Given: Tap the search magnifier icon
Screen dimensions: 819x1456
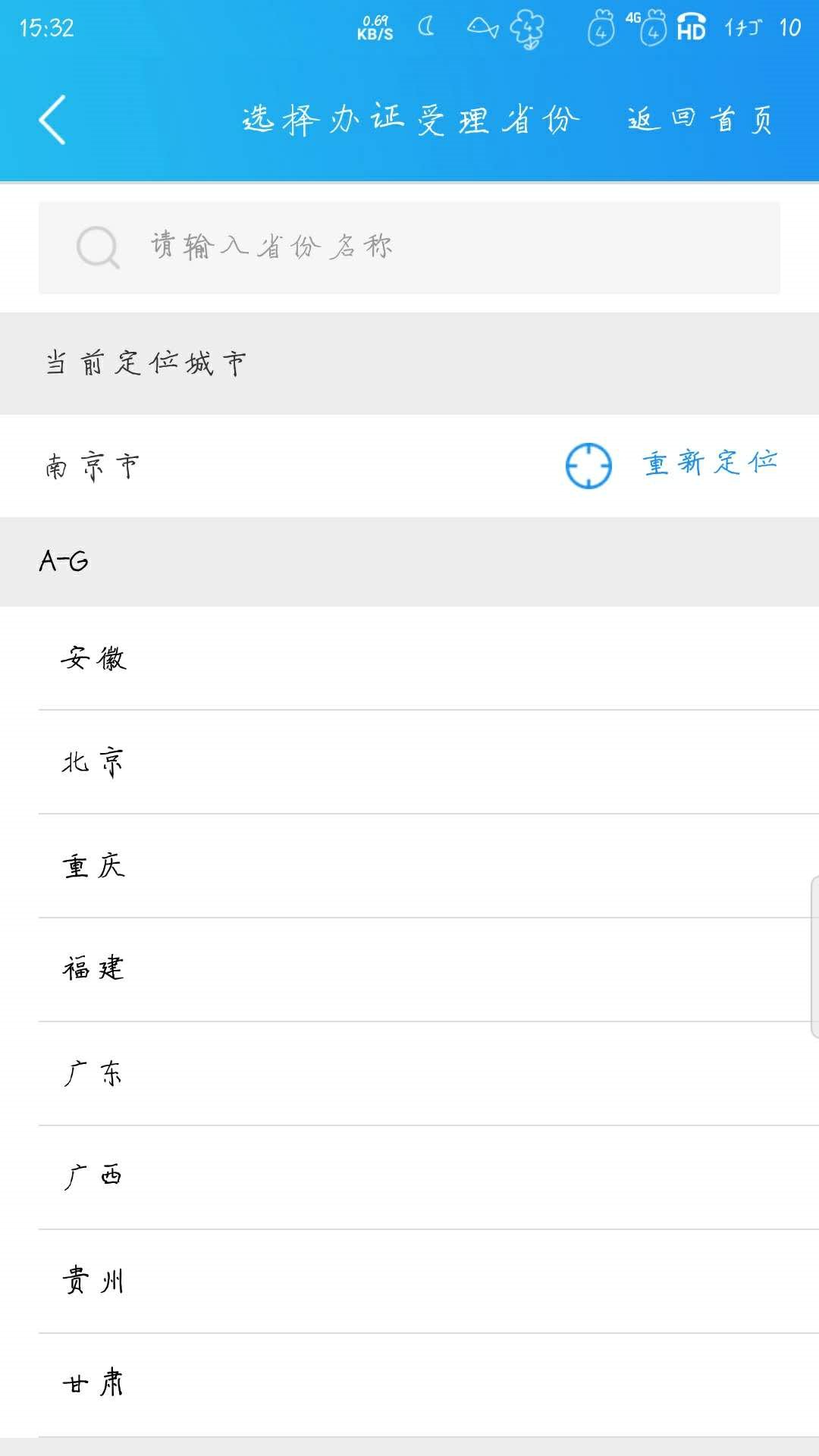Looking at the screenshot, I should click(98, 247).
